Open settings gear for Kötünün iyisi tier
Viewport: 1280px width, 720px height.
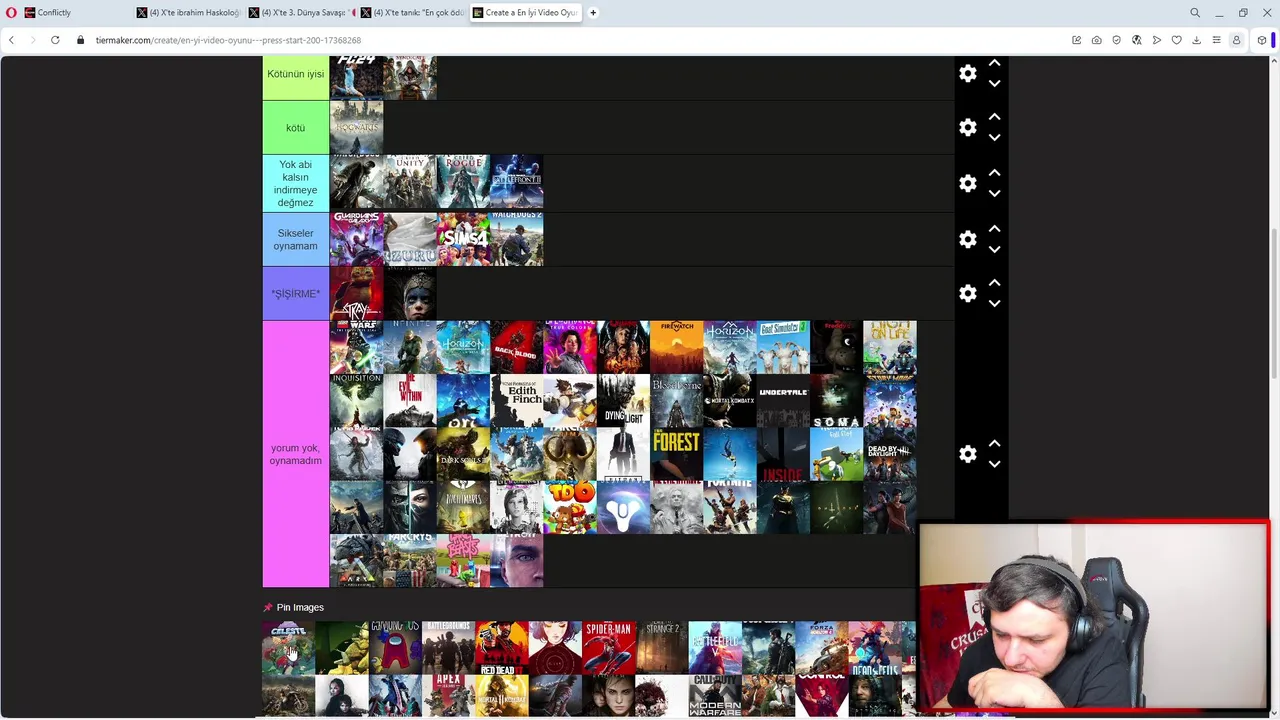[967, 74]
